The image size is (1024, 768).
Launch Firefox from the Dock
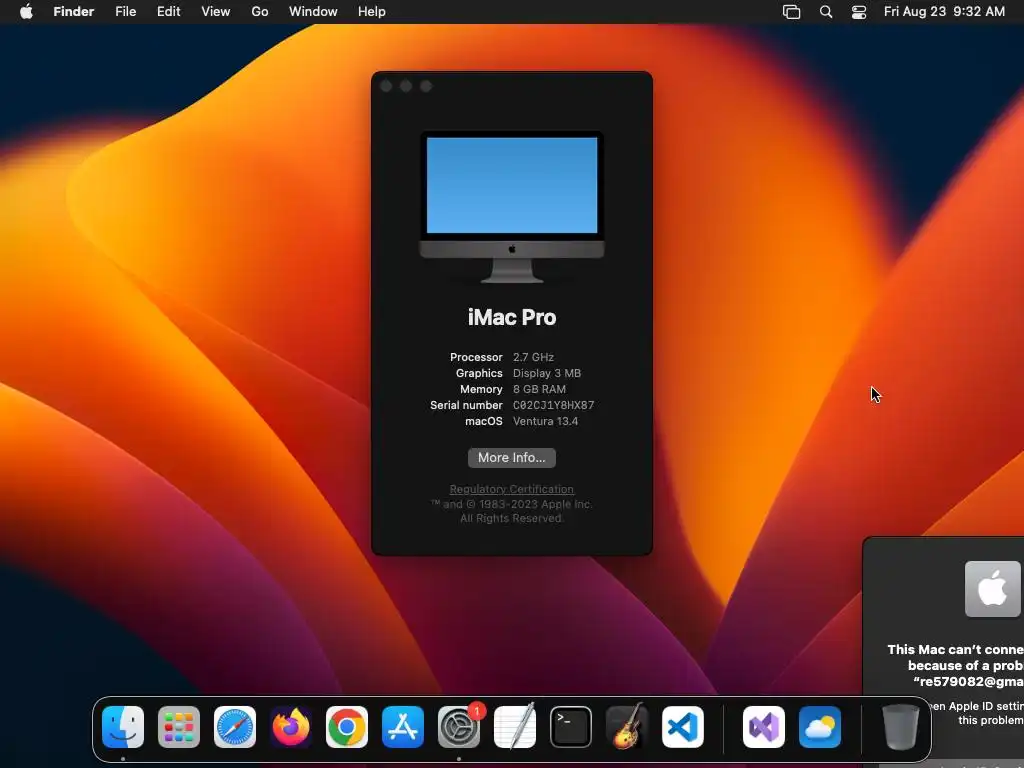[x=291, y=727]
